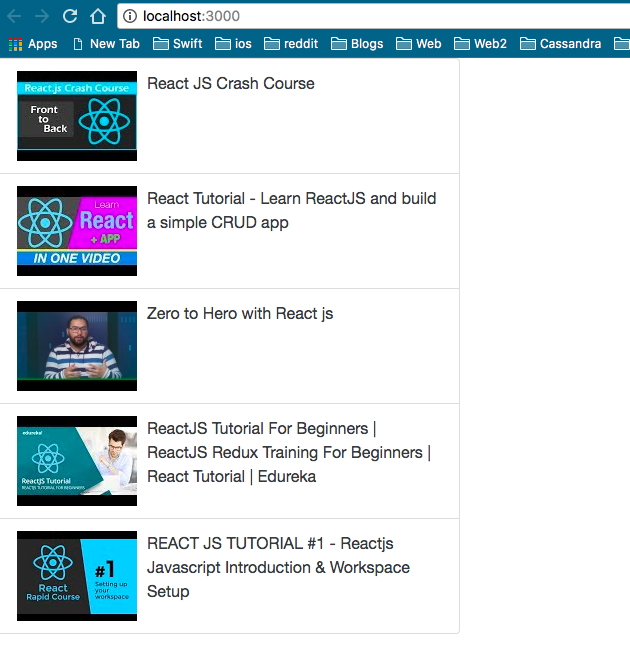Open the Web bookmarks folder
This screenshot has width=630, height=652.
pyautogui.click(x=419, y=44)
